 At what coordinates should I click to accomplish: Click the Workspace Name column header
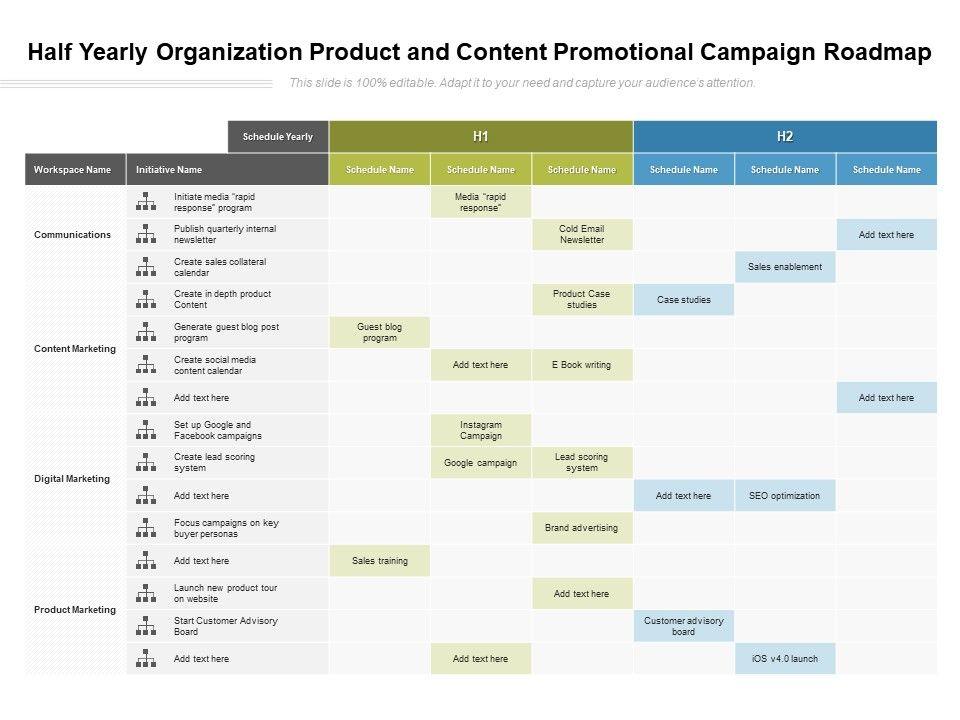pos(73,170)
